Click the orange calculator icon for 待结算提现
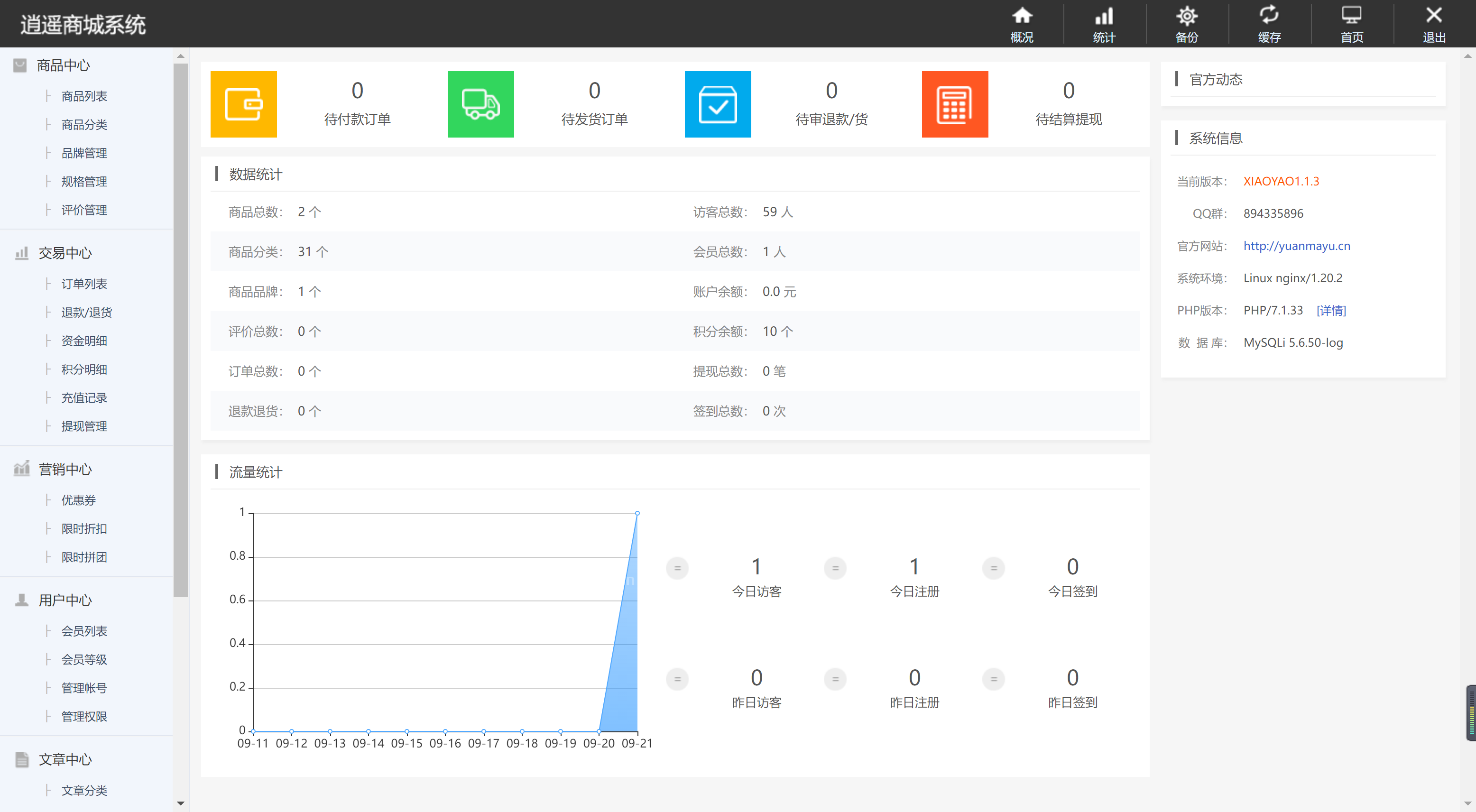The image size is (1476, 812). click(x=955, y=104)
